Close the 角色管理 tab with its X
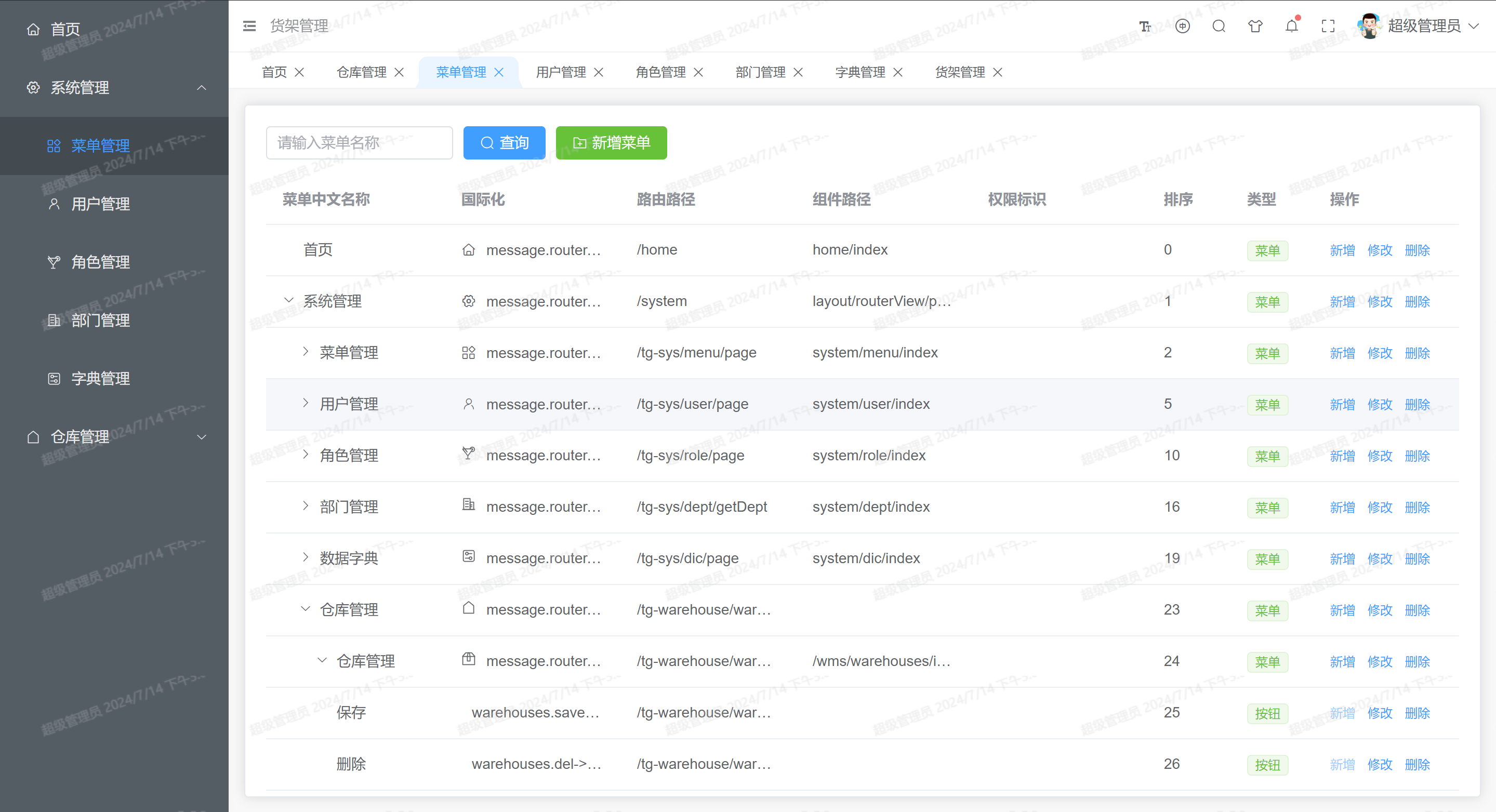The image size is (1496, 812). (699, 72)
